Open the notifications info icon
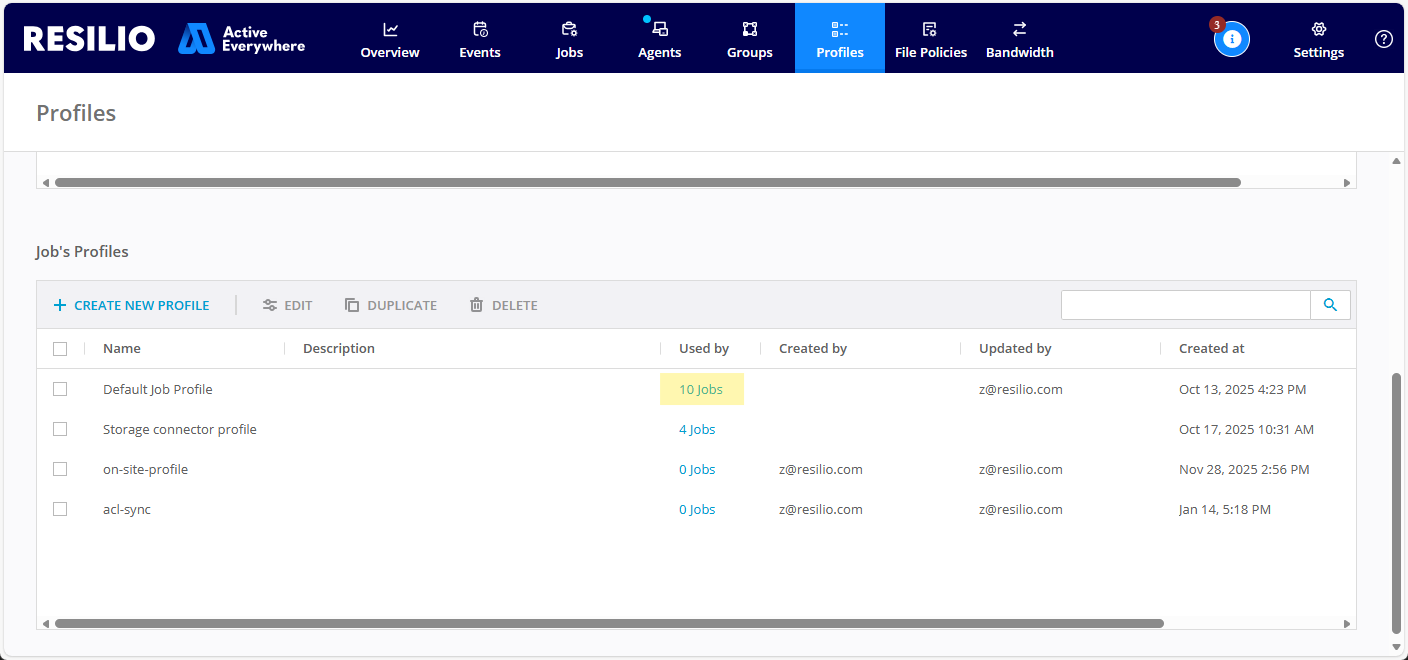The image size is (1408, 660). point(1231,39)
